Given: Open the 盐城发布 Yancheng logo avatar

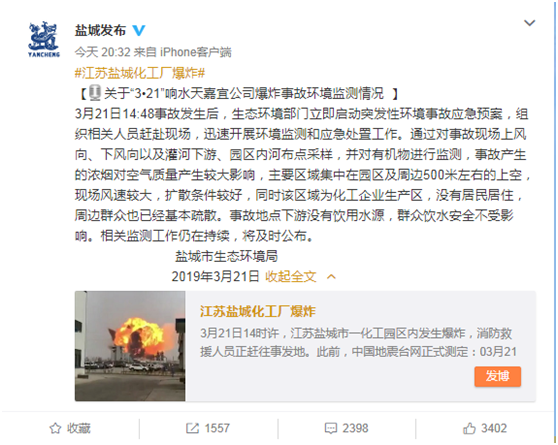Looking at the screenshot, I should tap(44, 39).
